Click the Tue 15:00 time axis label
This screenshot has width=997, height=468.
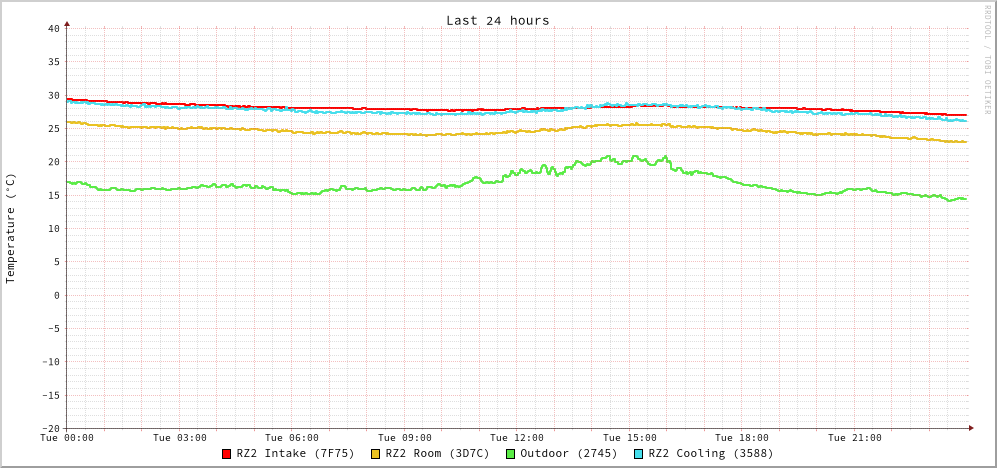click(x=629, y=438)
